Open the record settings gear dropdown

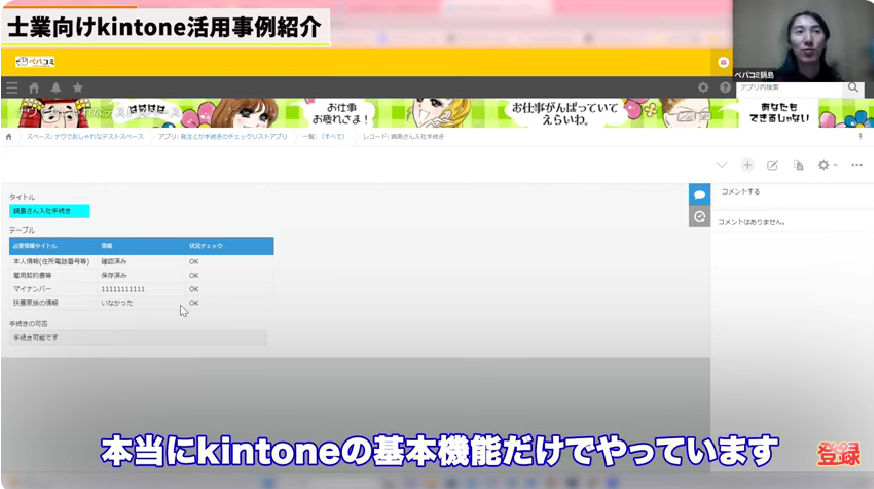(x=827, y=165)
